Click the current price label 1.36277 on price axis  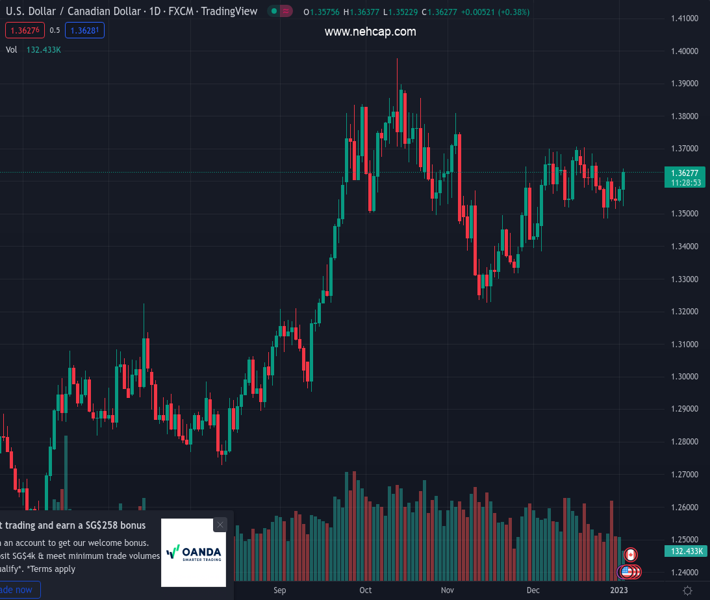685,173
